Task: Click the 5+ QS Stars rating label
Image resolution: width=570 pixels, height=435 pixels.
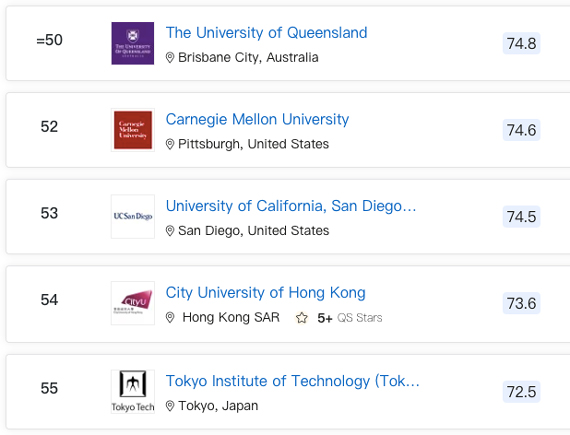Action: point(350,318)
